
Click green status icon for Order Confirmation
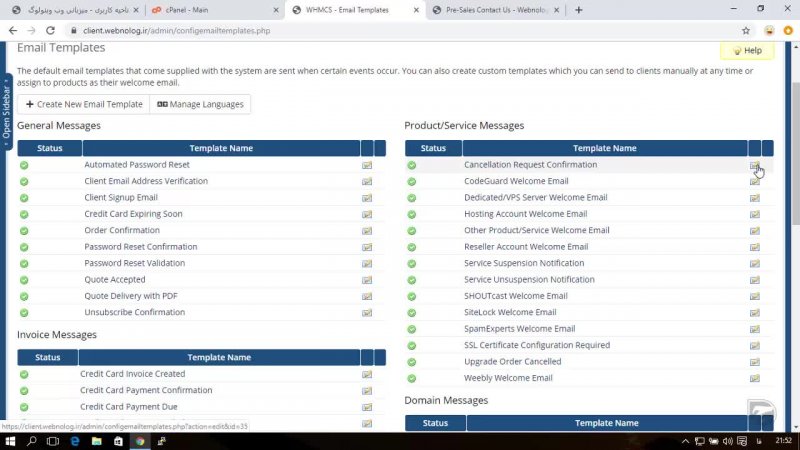[24, 231]
